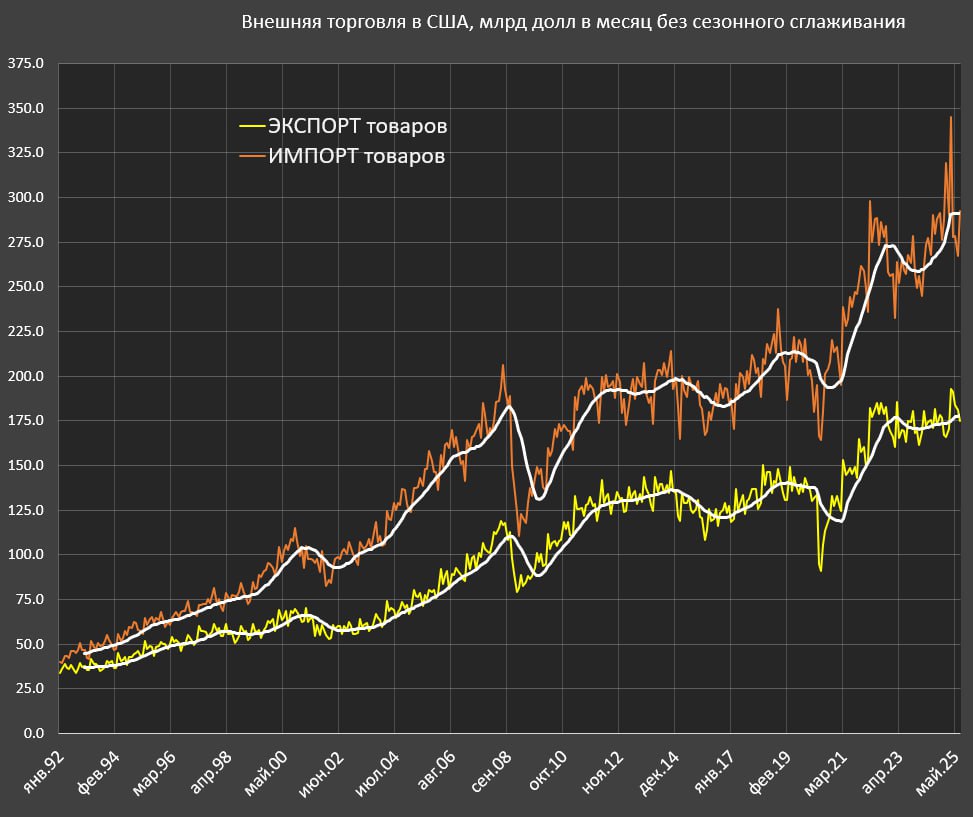Select the 'ИМПОРТ товаров' legend label
The image size is (973, 817).
point(356,156)
